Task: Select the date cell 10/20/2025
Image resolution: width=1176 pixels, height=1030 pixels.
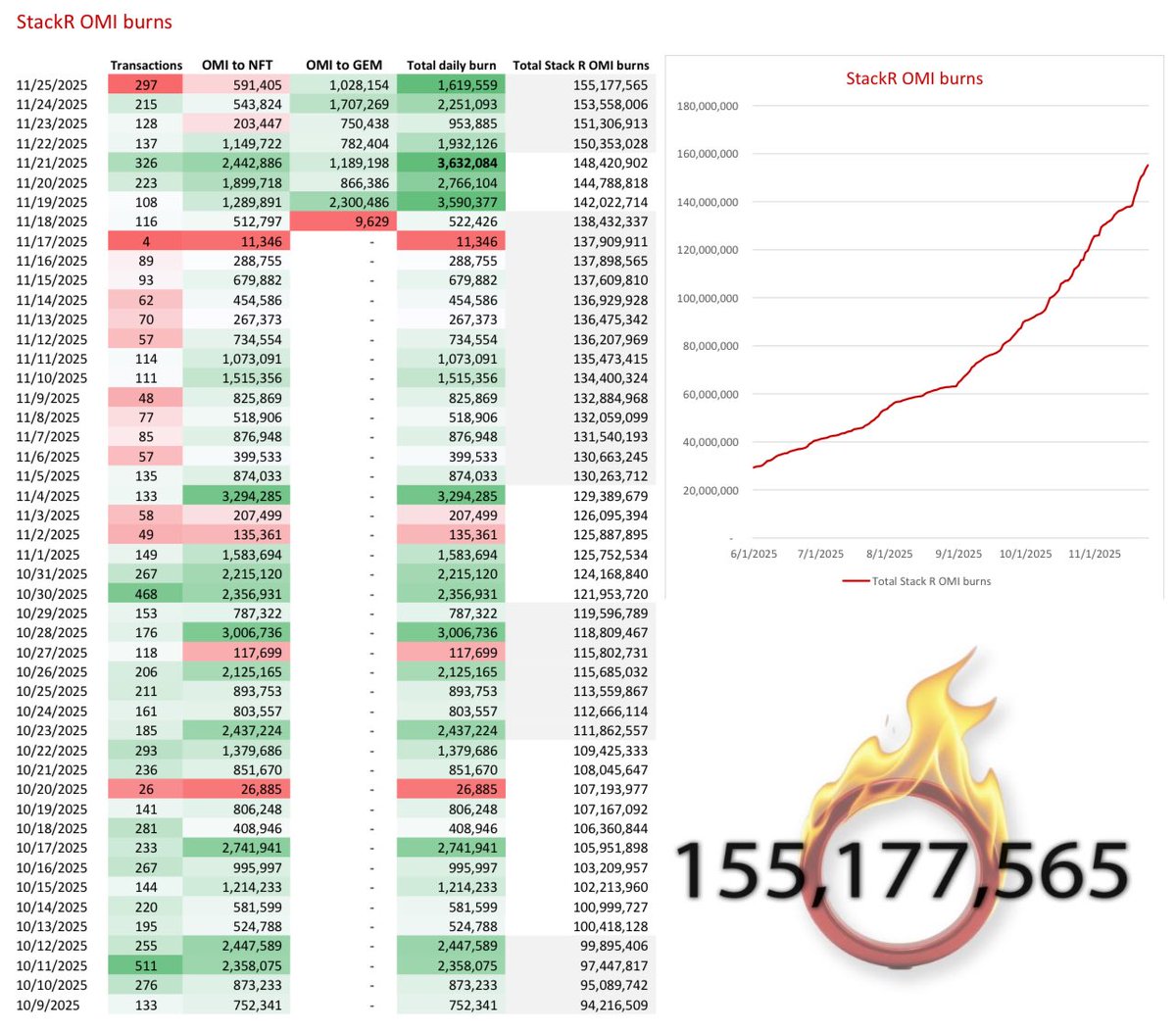Action: click(x=52, y=790)
